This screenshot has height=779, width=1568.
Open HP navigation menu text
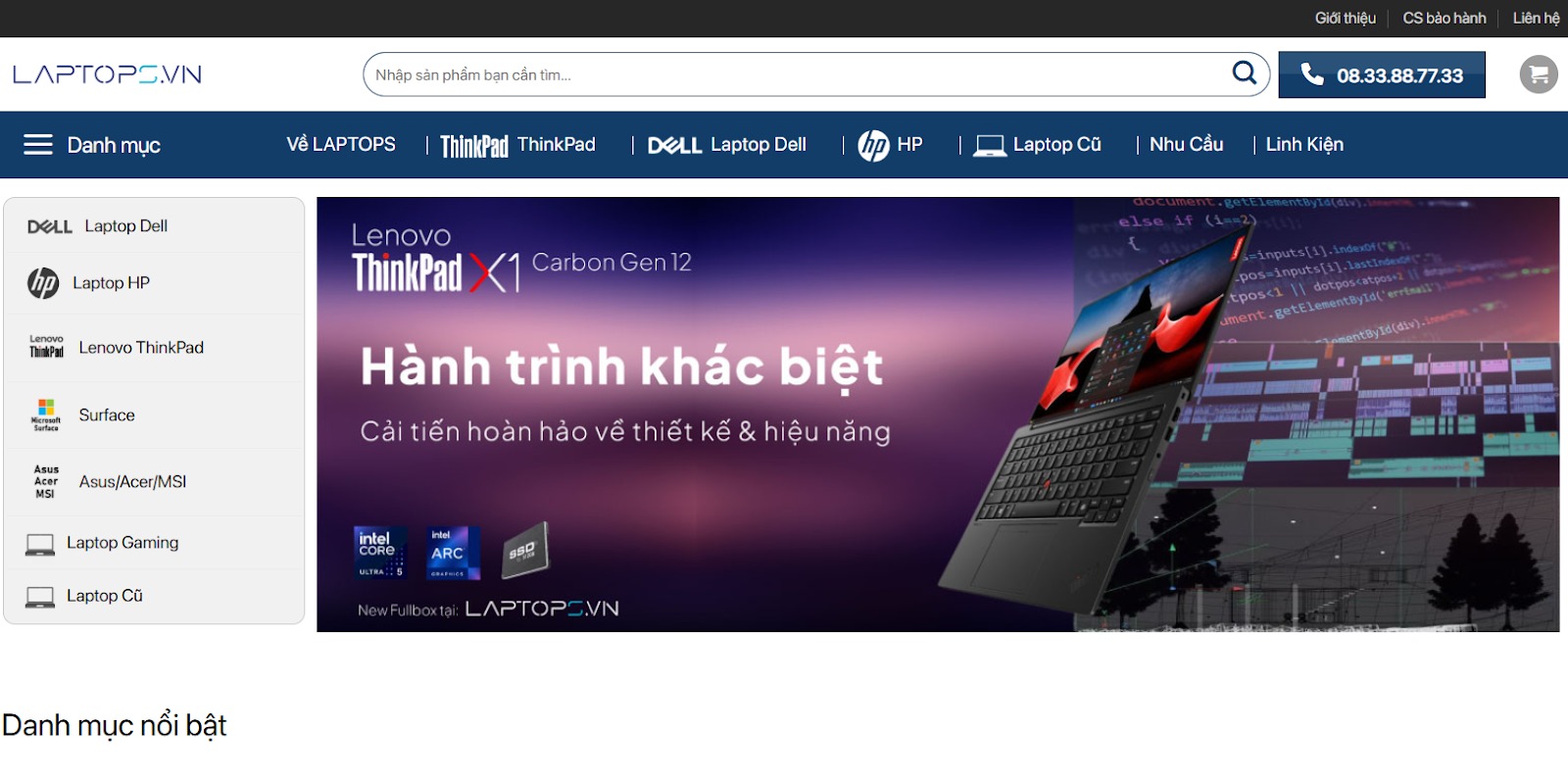click(x=909, y=144)
